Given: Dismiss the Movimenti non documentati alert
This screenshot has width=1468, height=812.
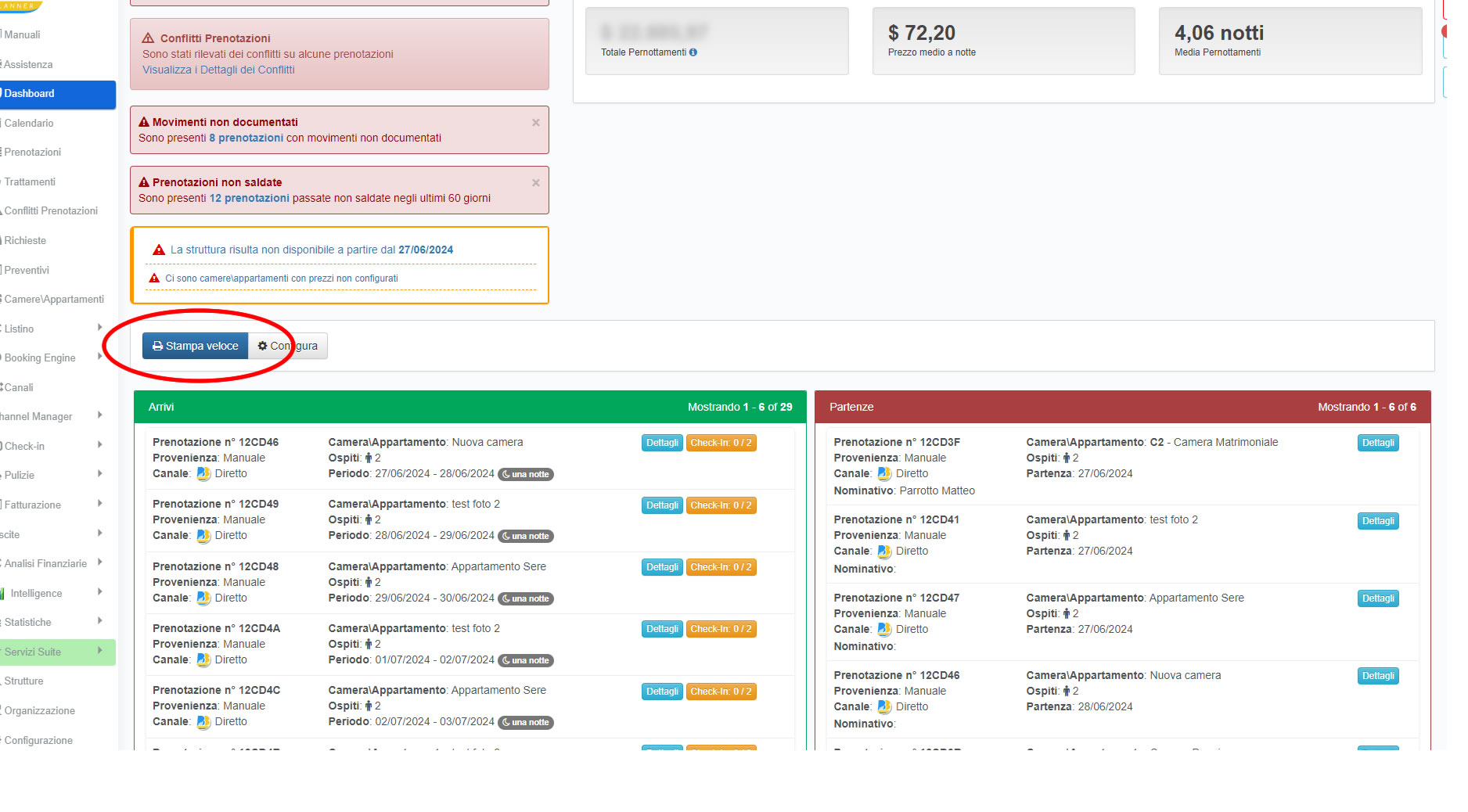Looking at the screenshot, I should pyautogui.click(x=536, y=123).
